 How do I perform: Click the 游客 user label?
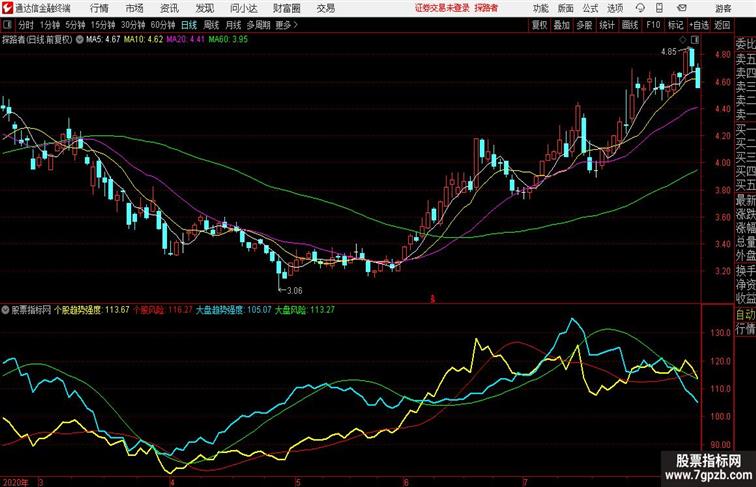coord(723,8)
